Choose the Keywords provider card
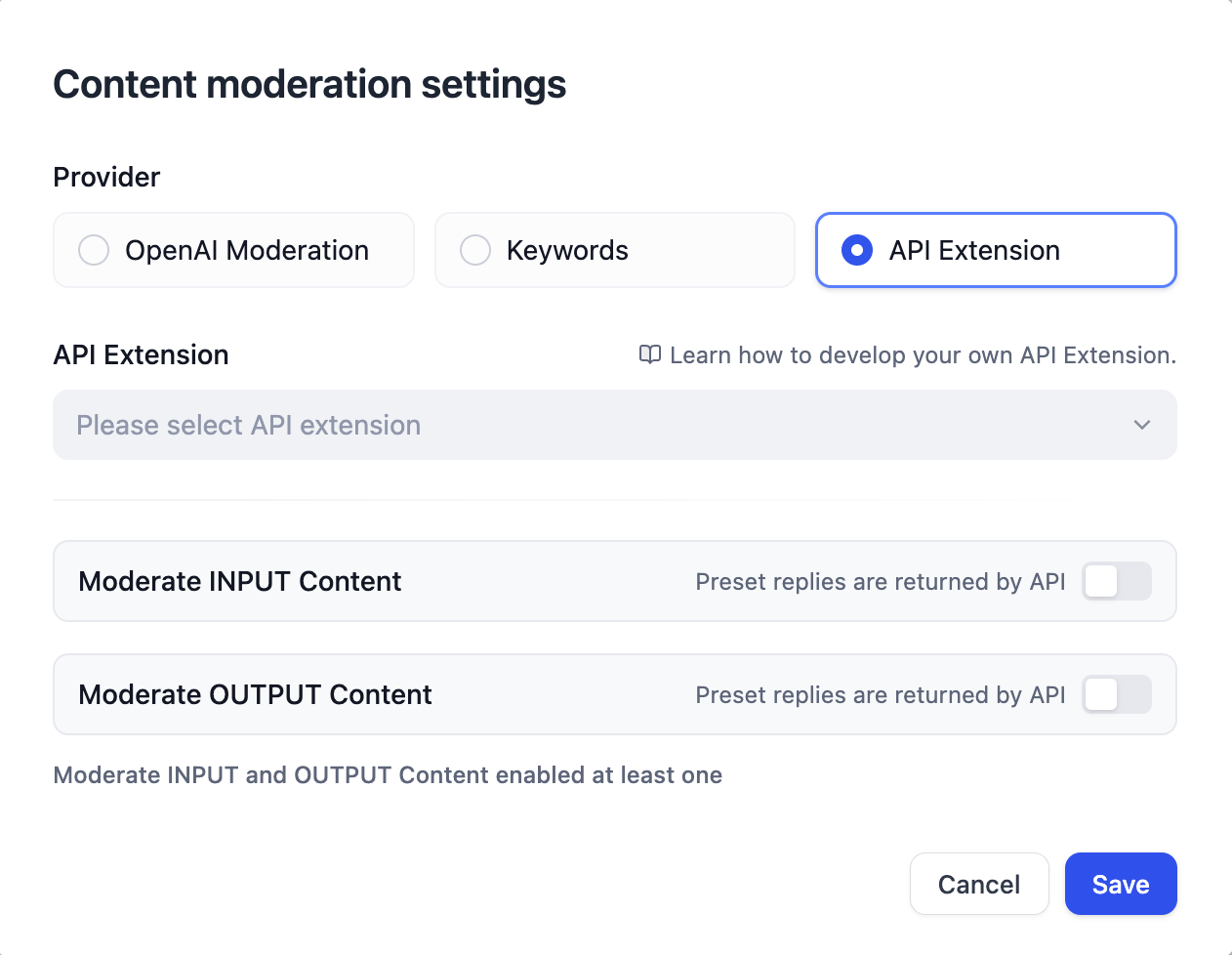The image size is (1232, 955). pyautogui.click(x=615, y=250)
